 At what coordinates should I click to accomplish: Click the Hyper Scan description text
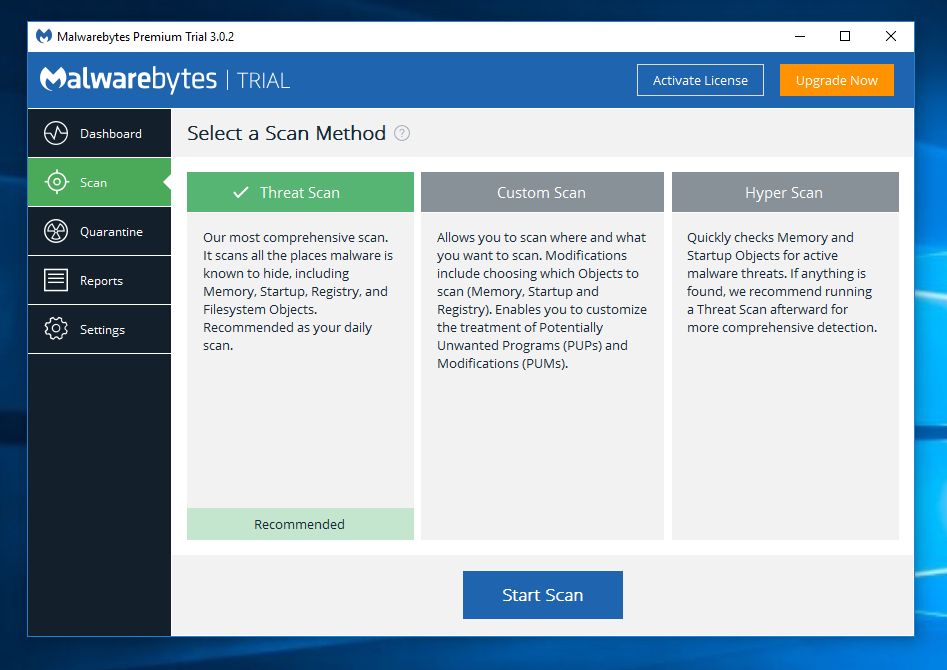click(782, 282)
